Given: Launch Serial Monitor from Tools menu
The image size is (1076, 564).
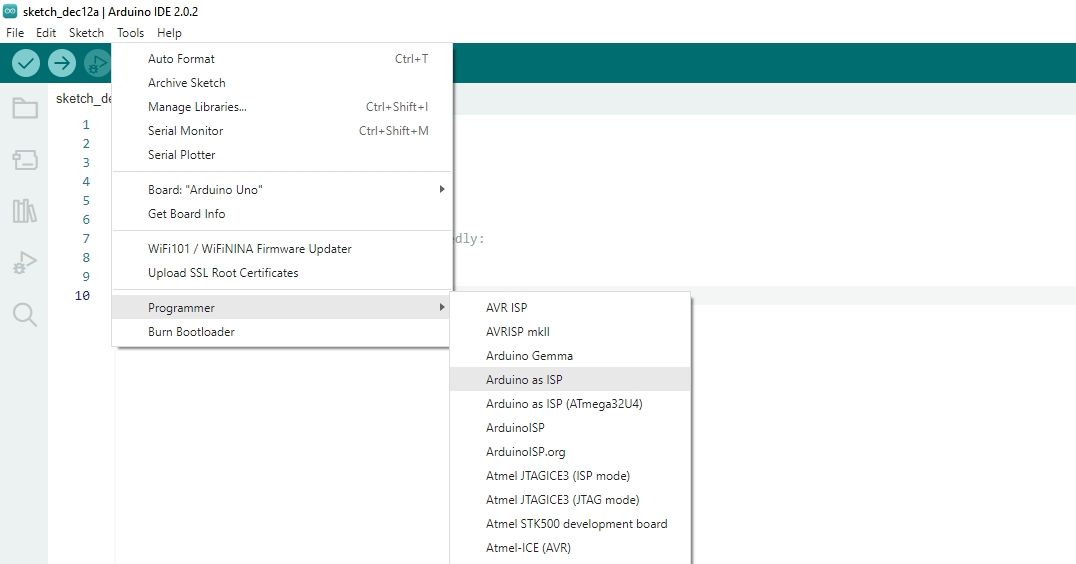Looking at the screenshot, I should click(186, 131).
